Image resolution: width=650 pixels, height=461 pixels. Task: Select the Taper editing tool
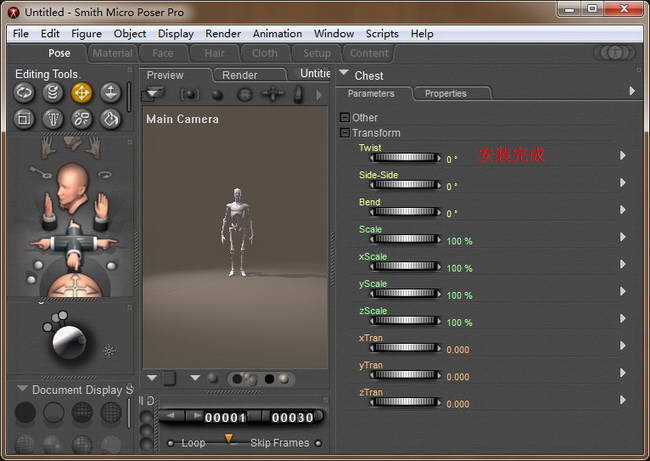(x=53, y=119)
